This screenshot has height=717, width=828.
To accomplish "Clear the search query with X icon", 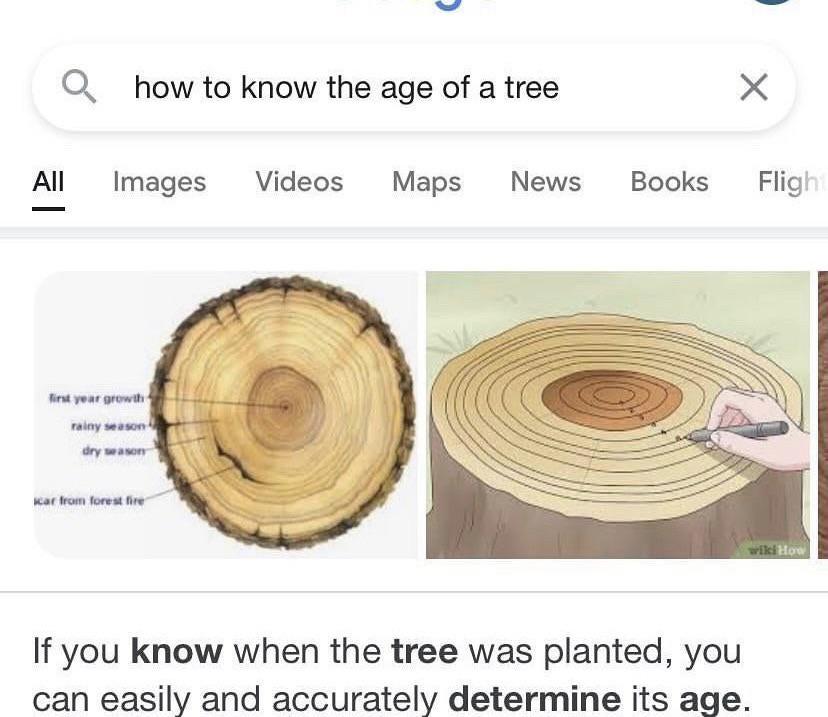I will [x=754, y=87].
